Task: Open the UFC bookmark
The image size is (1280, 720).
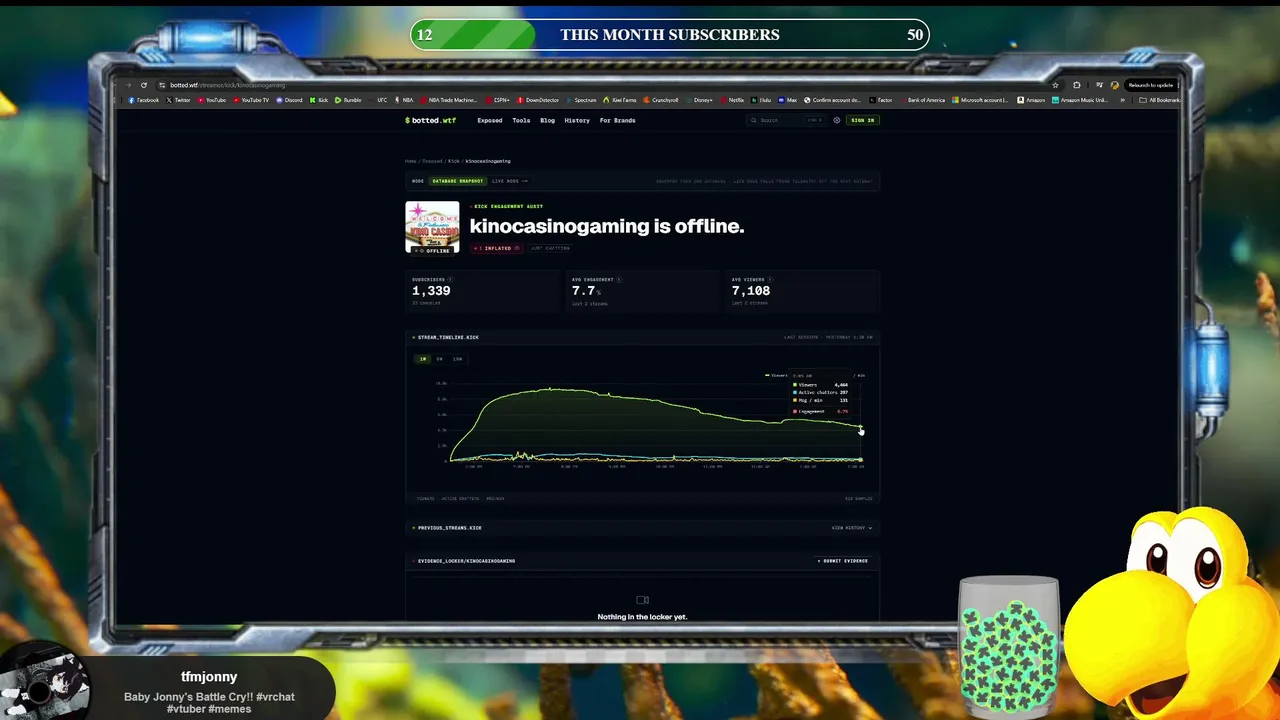Action: pyautogui.click(x=379, y=100)
